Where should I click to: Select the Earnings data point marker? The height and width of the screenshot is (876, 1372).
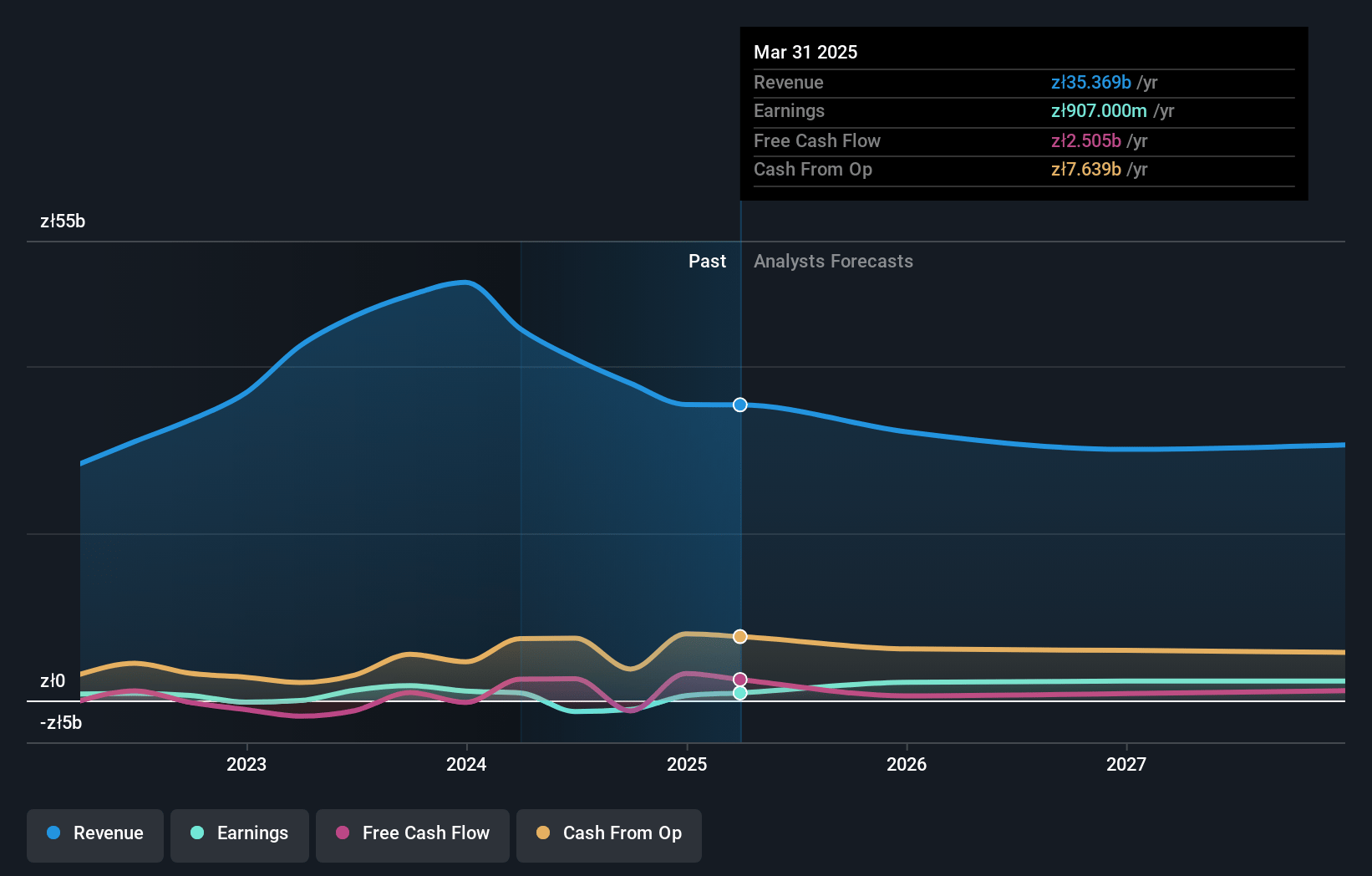(740, 693)
